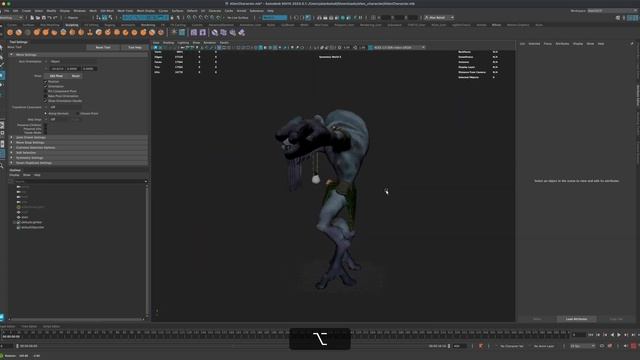Click the New Scene icon in the status line
Image resolution: width=640 pixels, height=360 pixels.
click(x=32, y=18)
